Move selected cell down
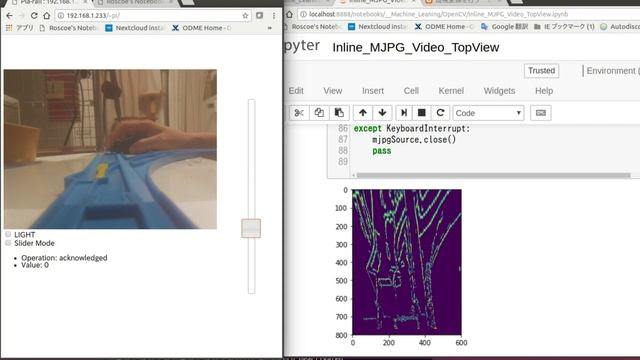 pos(382,113)
